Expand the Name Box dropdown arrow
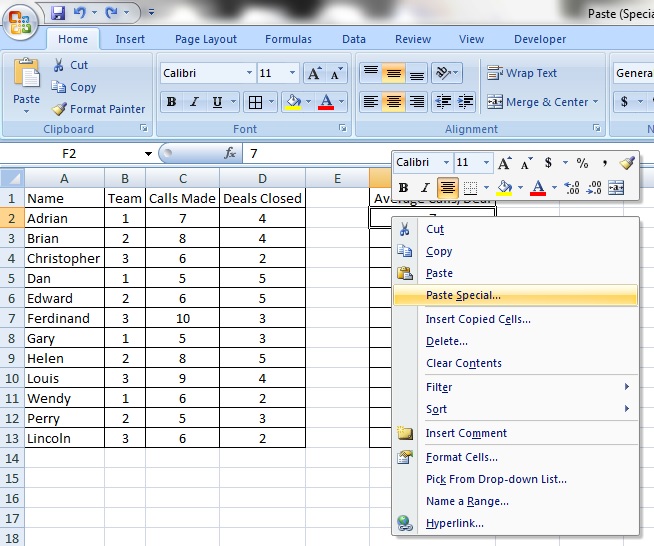Viewport: 654px width, 546px height. [x=148, y=154]
